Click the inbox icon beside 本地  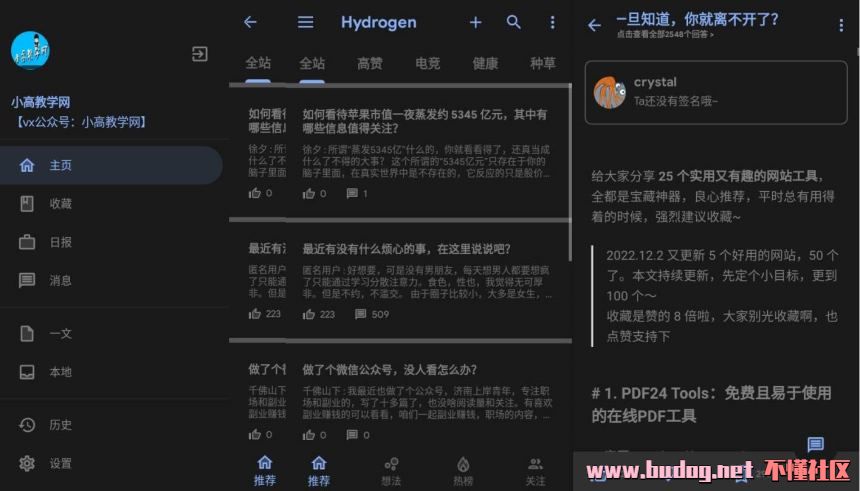coord(27,372)
